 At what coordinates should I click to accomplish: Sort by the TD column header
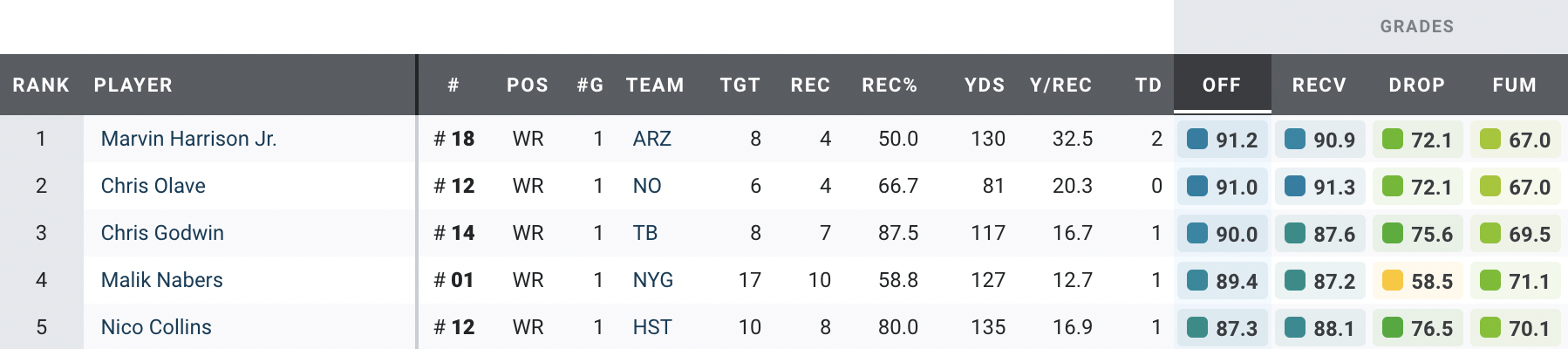click(x=1148, y=85)
